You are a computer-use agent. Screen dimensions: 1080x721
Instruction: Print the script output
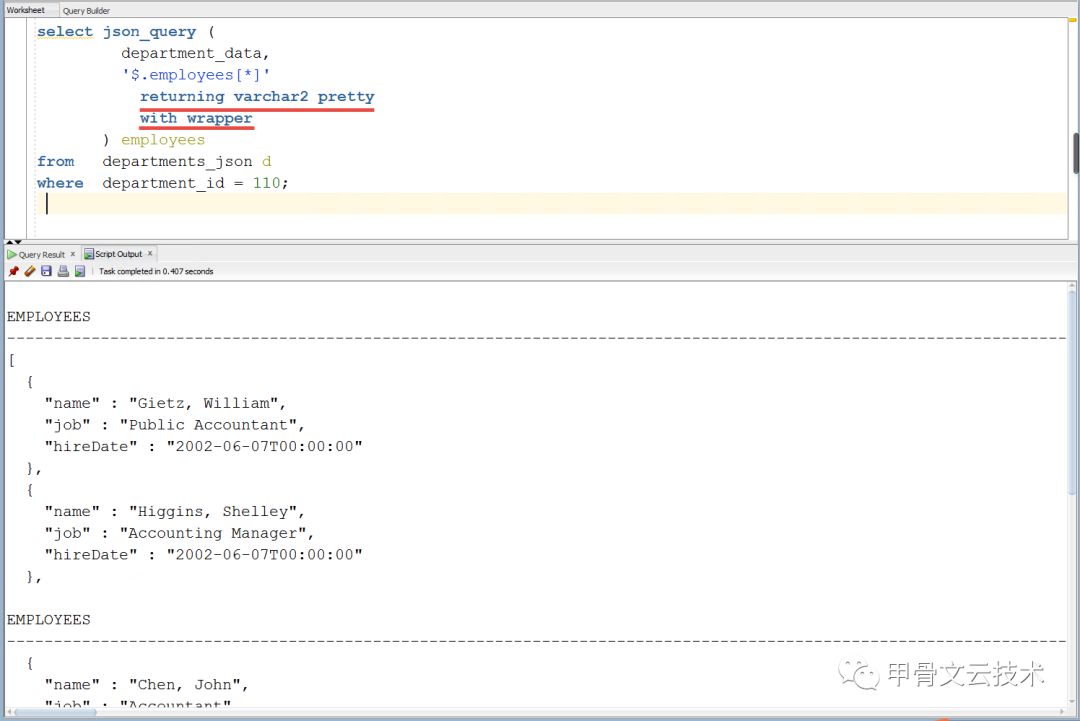(63, 271)
